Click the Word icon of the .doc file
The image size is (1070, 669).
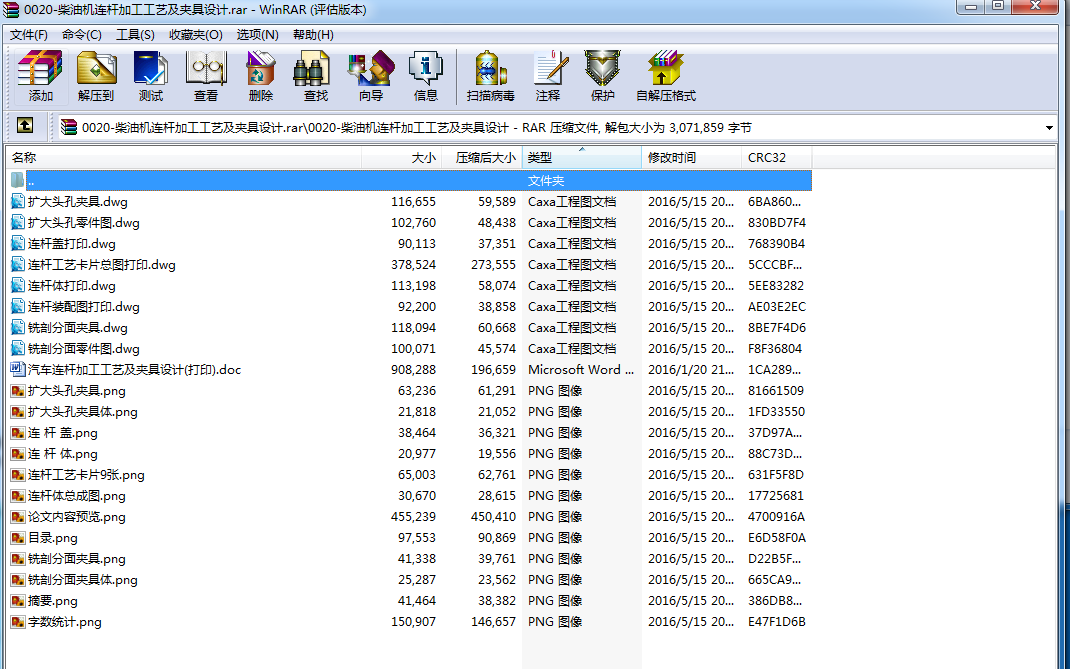[x=18, y=369]
